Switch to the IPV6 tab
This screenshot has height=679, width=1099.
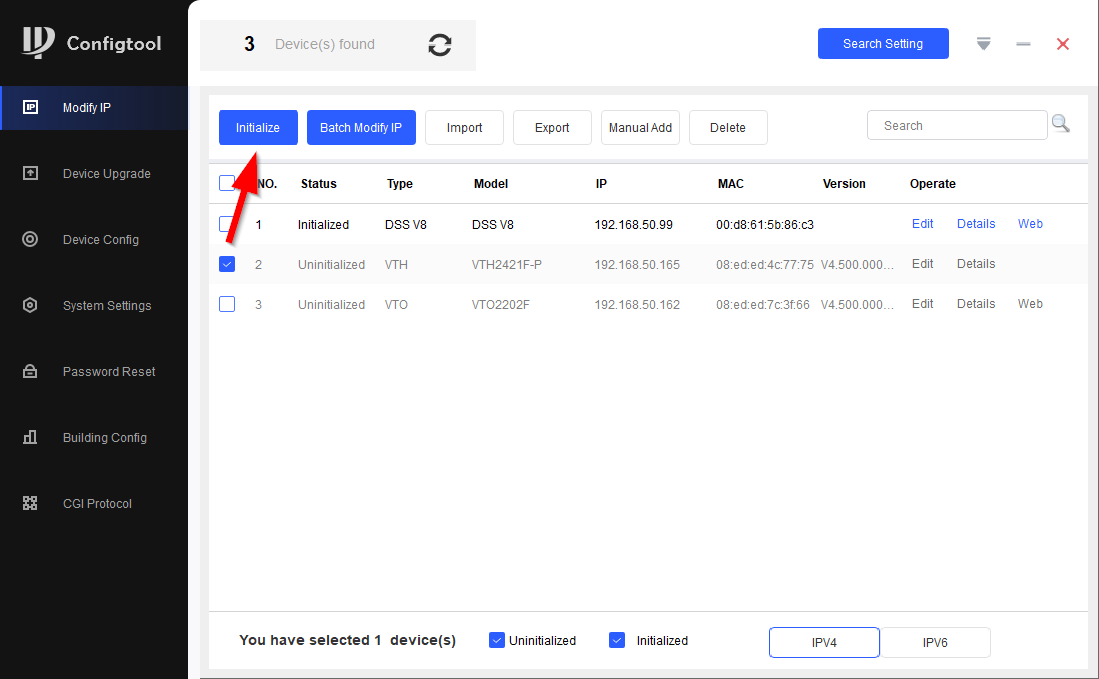click(935, 643)
